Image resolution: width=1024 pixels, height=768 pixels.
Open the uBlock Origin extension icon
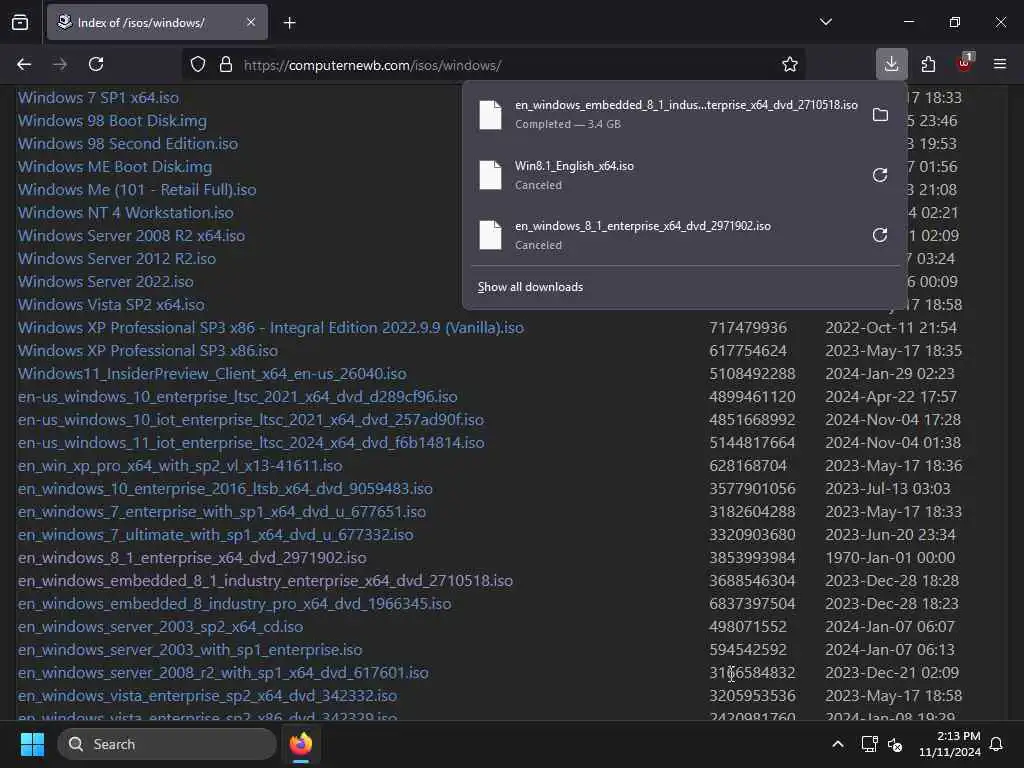pos(965,63)
